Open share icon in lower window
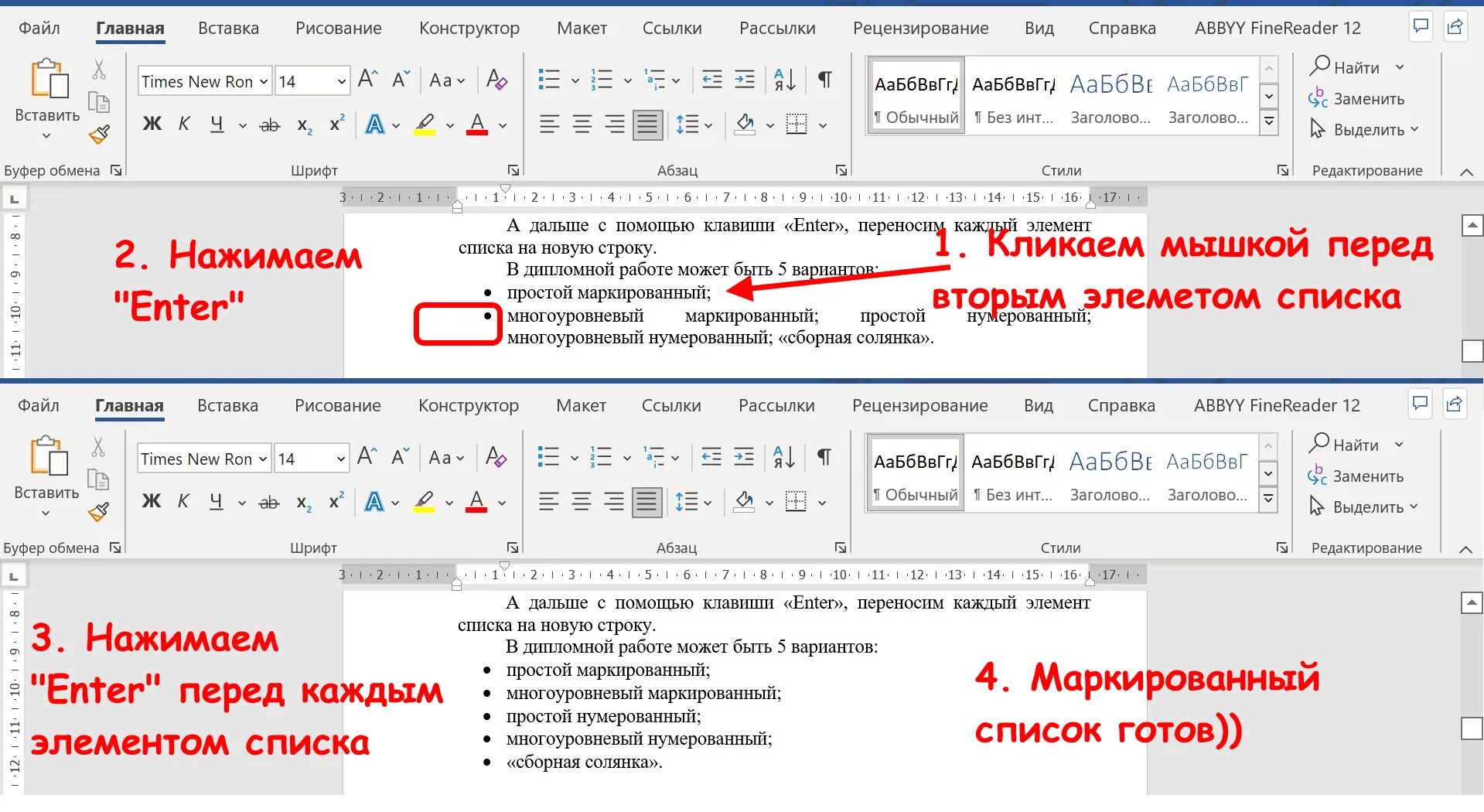This screenshot has width=1484, height=812. pyautogui.click(x=1454, y=404)
